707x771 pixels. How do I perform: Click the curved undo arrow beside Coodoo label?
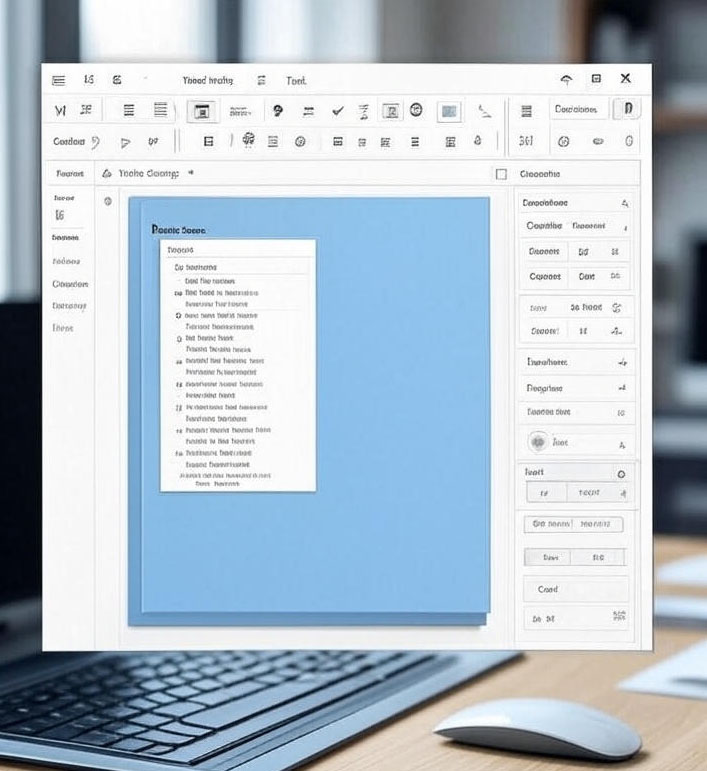tap(95, 143)
